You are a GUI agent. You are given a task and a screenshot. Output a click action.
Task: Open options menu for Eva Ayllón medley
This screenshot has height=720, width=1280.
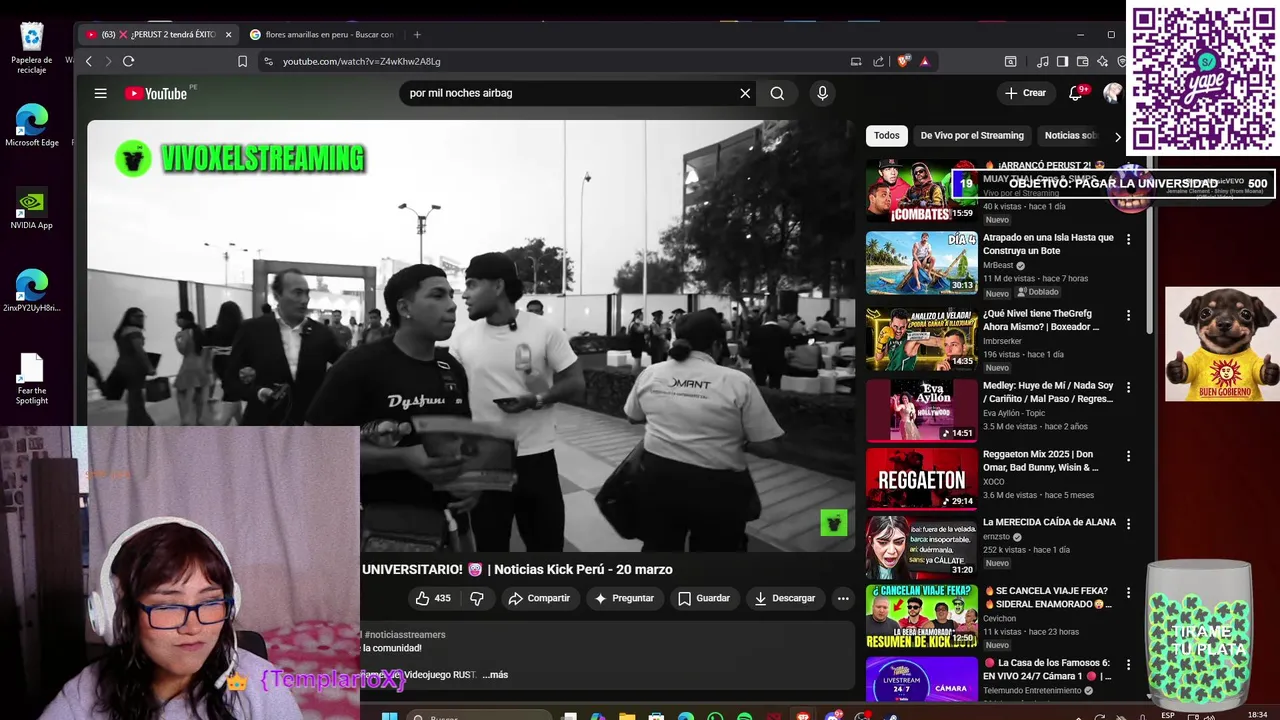pyautogui.click(x=1128, y=387)
